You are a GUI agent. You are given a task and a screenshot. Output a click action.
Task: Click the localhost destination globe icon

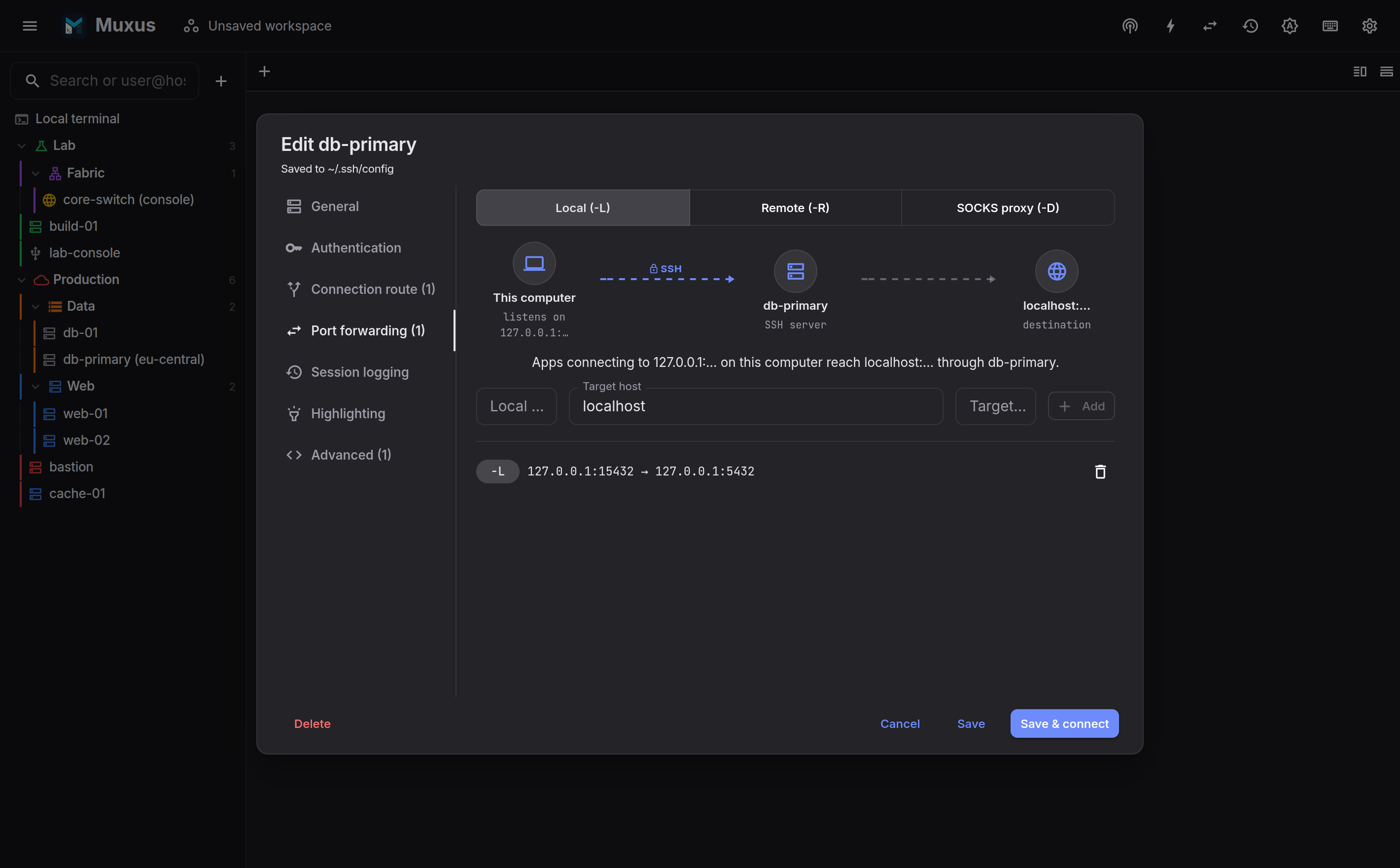tap(1056, 271)
